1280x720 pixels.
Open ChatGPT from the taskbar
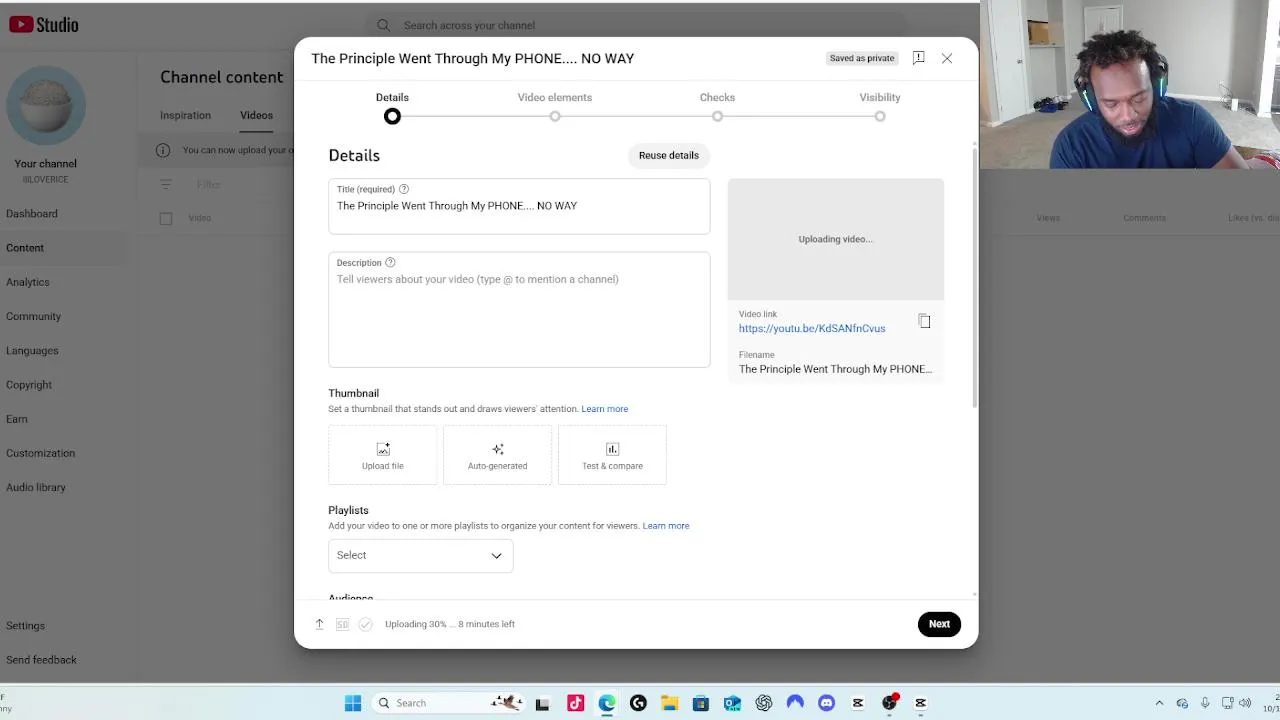764,703
